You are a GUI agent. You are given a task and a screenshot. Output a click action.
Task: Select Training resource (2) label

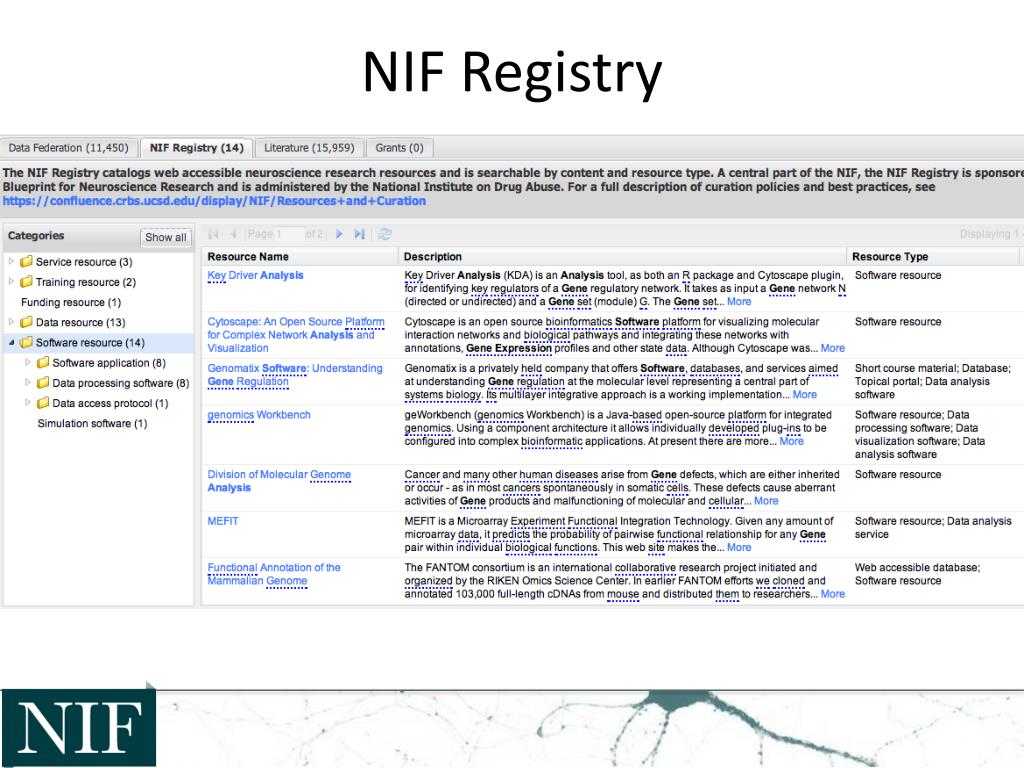86,282
